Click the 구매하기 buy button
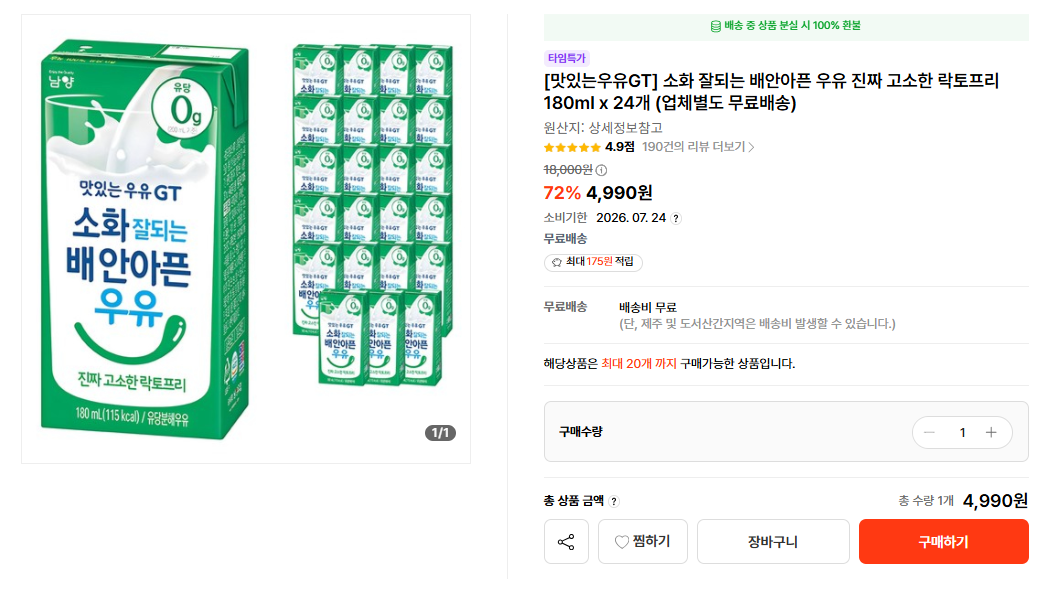Image resolution: width=1063 pixels, height=610 pixels. pos(944,542)
